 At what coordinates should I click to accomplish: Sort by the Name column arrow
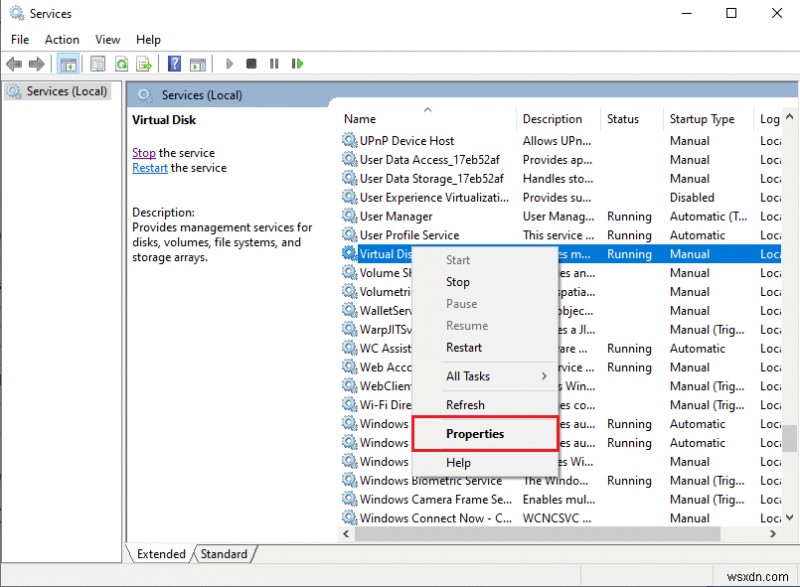429,108
